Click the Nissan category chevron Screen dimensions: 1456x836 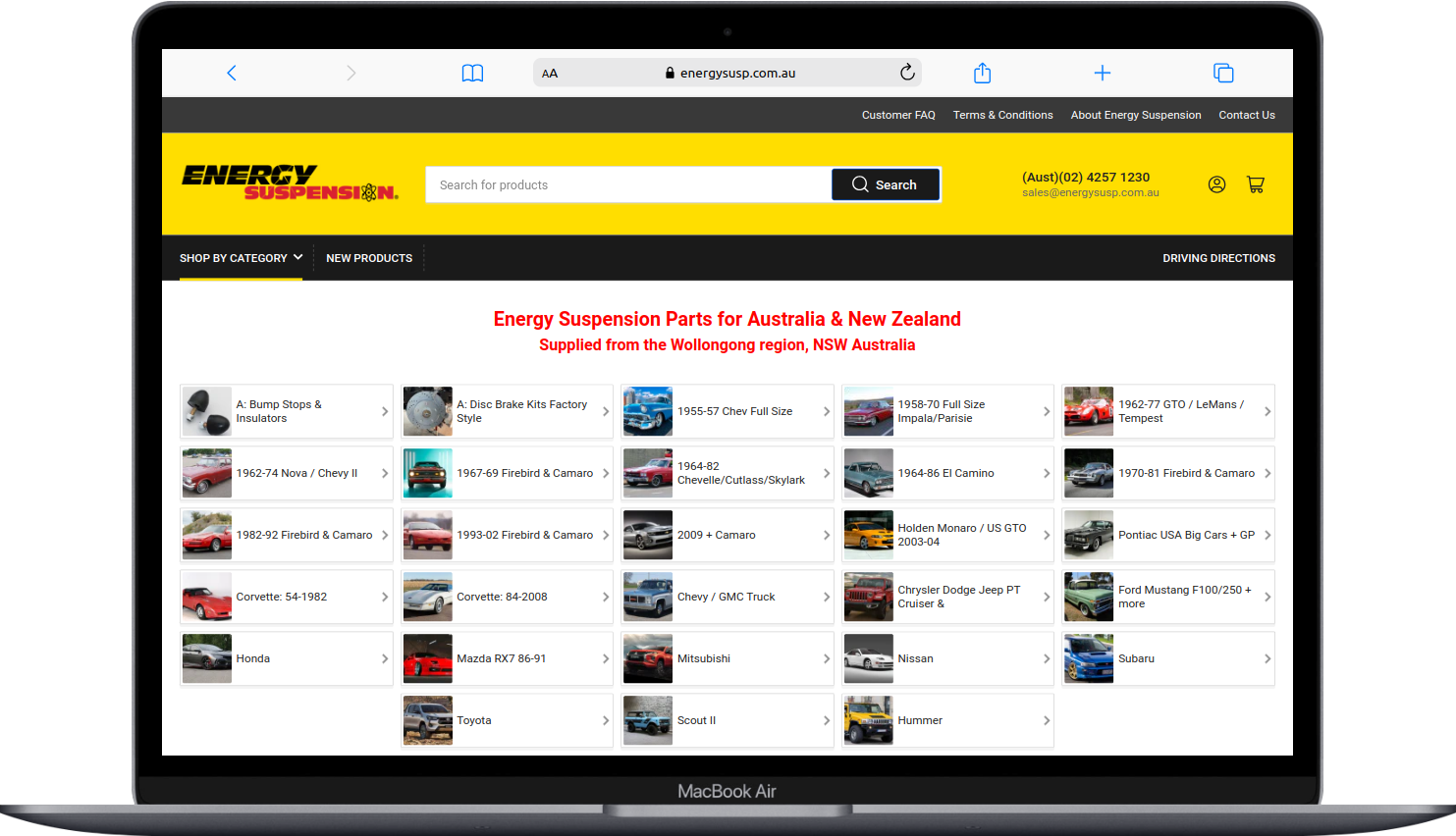point(1047,658)
